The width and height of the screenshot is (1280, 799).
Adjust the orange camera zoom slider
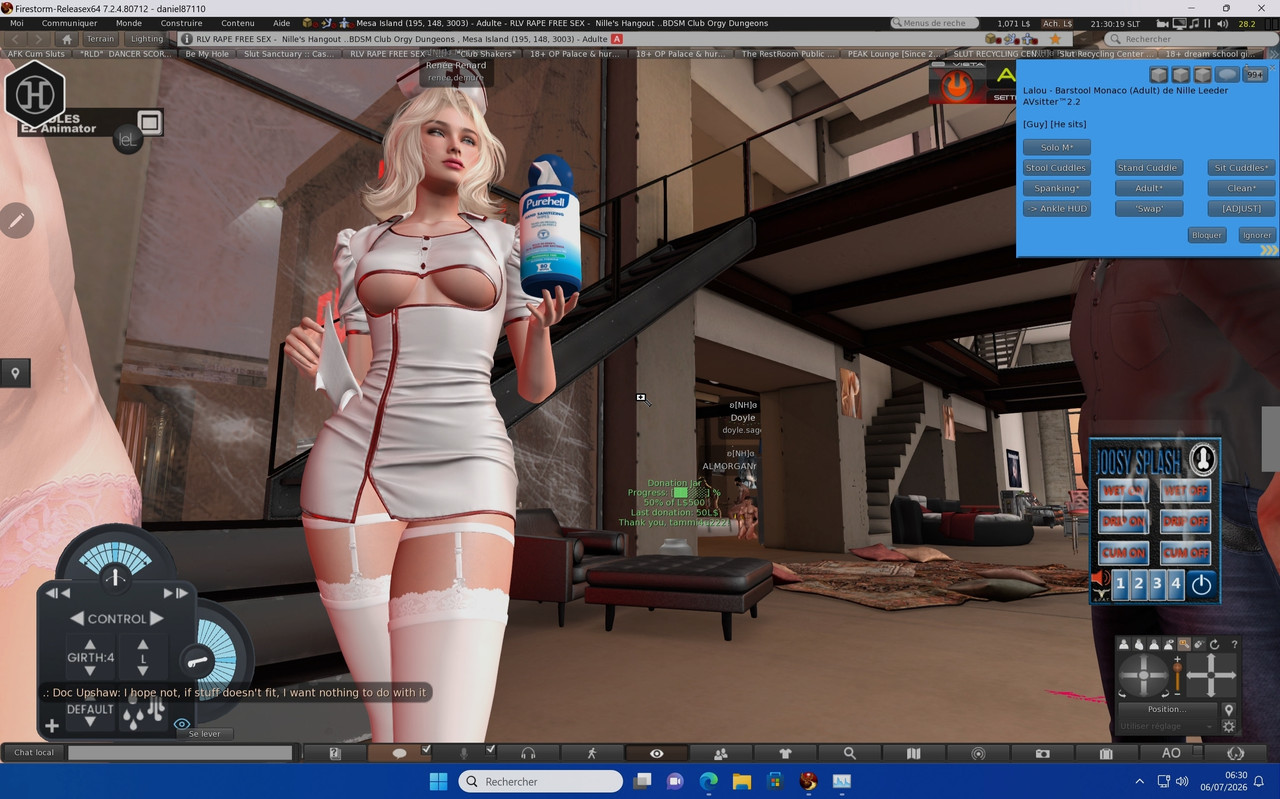(1177, 676)
